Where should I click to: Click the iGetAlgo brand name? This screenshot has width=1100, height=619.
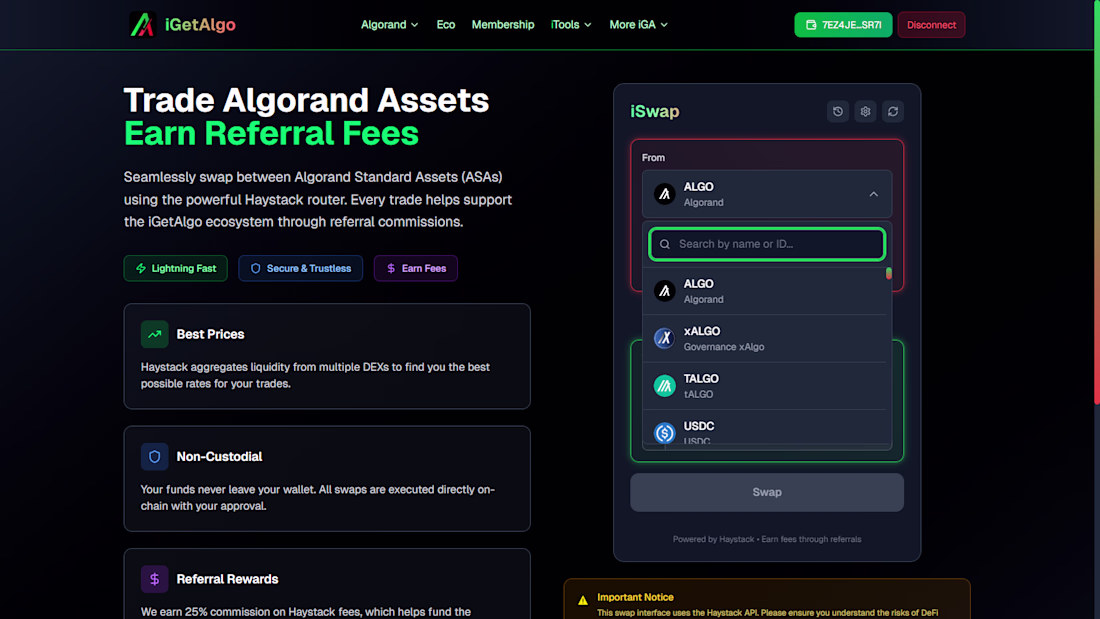(200, 25)
